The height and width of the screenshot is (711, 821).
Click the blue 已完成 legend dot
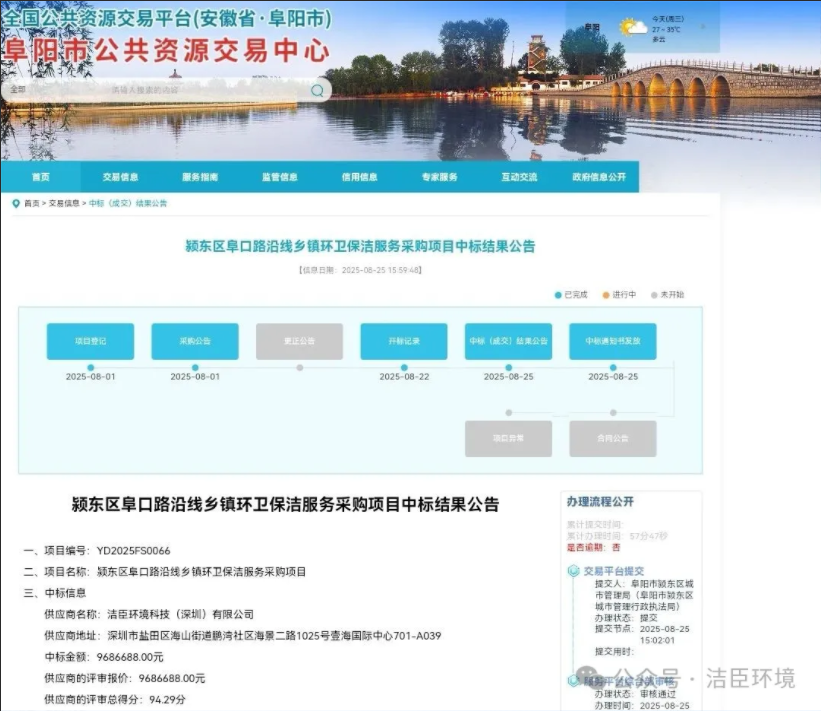[x=558, y=295]
